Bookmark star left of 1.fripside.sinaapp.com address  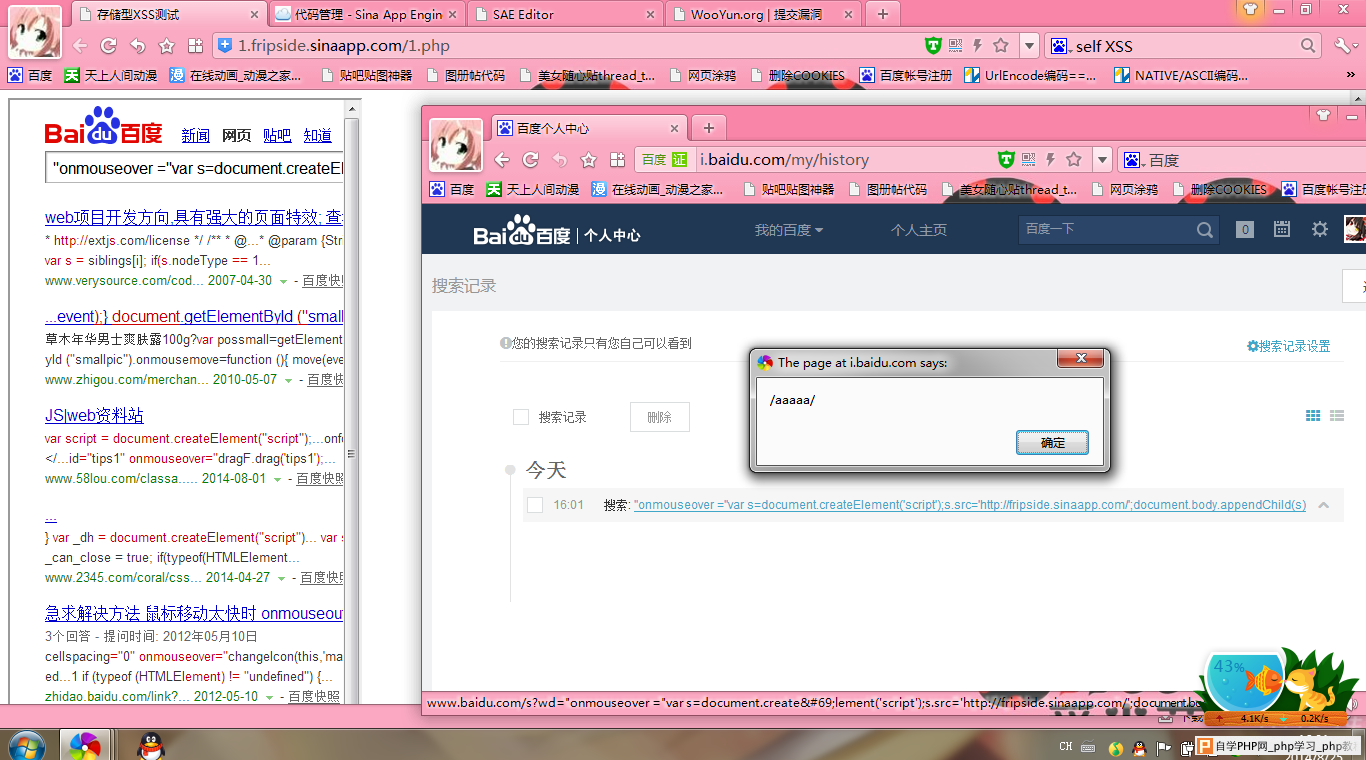167,46
